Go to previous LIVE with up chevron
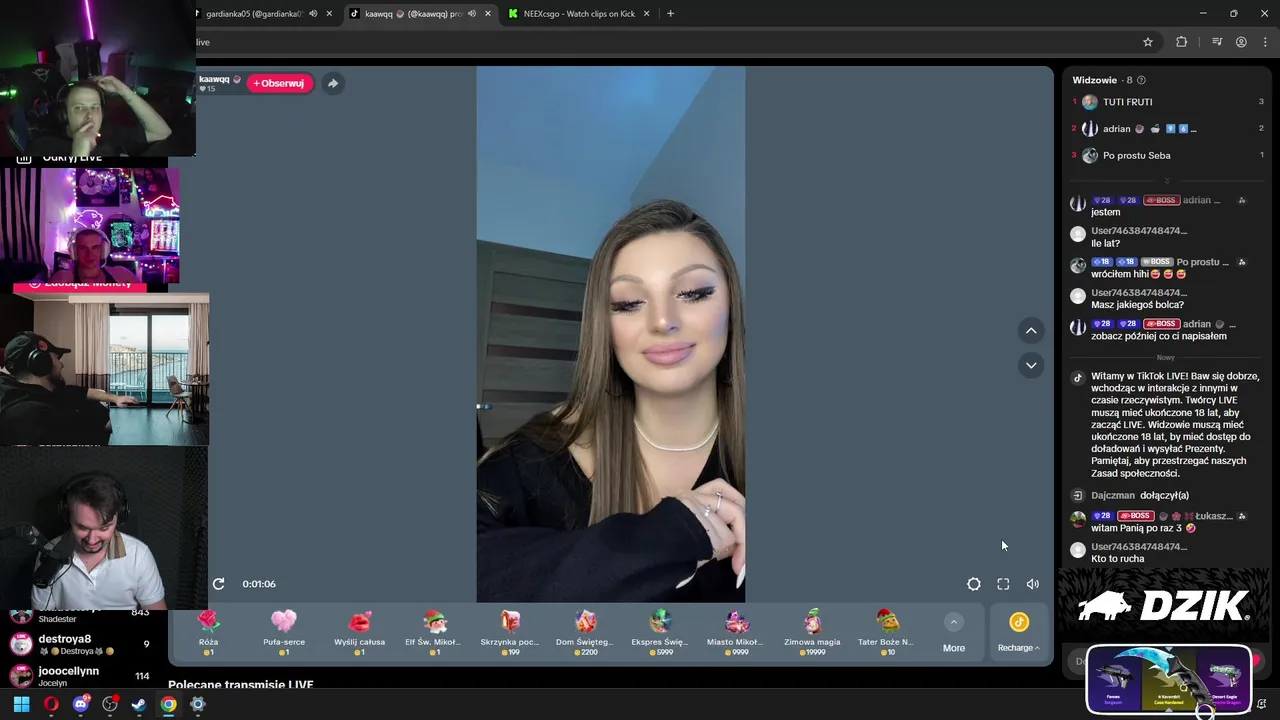Screen dimensions: 1280x720 point(1031,331)
